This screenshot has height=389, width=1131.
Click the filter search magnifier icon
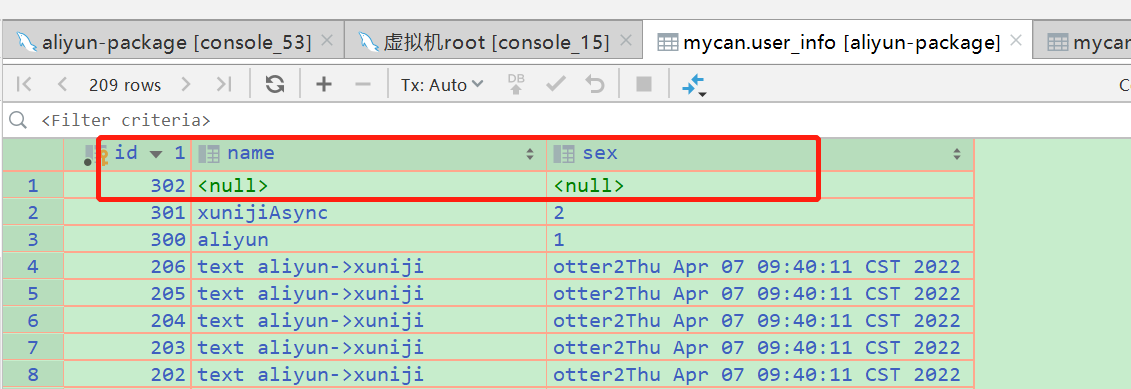tap(18, 120)
